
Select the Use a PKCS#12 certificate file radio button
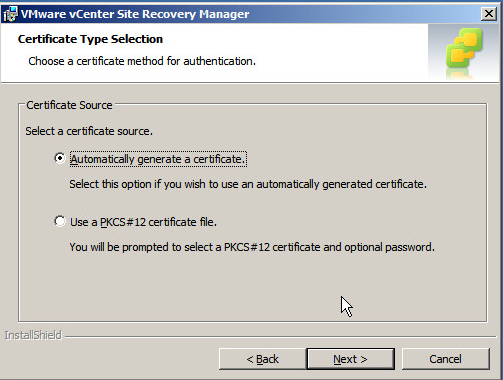pos(60,221)
